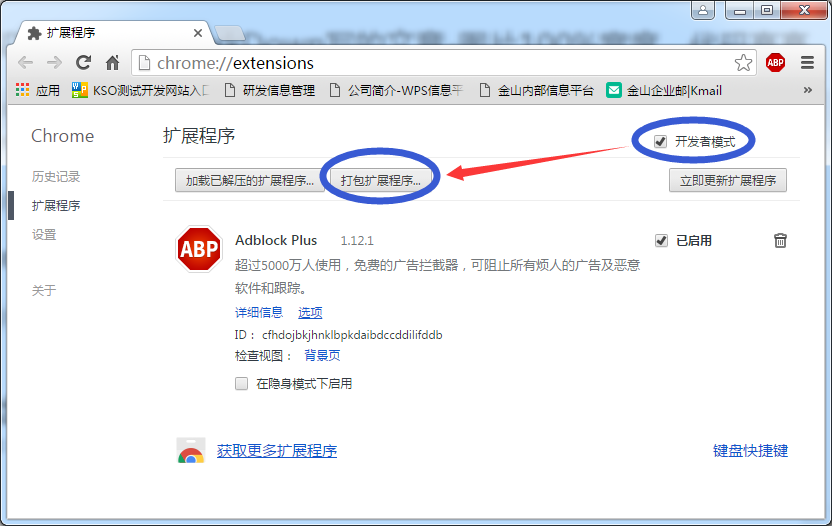The width and height of the screenshot is (832, 526).
Task: Toggle the 开发者模式 checkbox
Action: pos(660,142)
